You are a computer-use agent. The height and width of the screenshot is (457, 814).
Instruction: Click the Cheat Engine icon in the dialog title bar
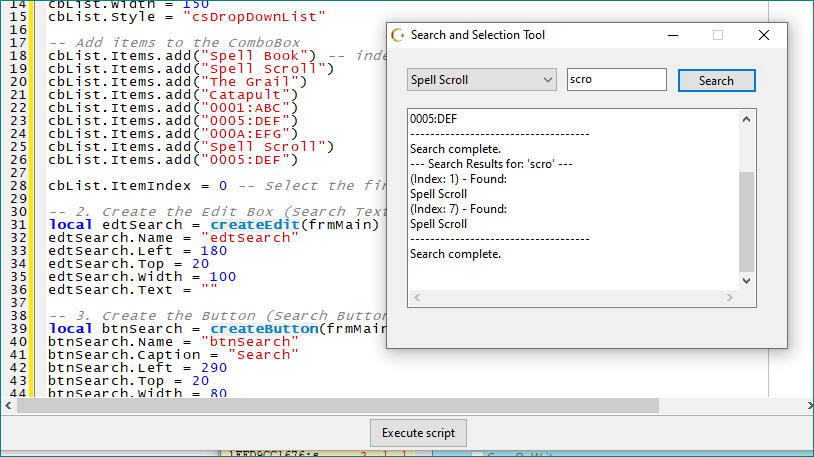398,35
